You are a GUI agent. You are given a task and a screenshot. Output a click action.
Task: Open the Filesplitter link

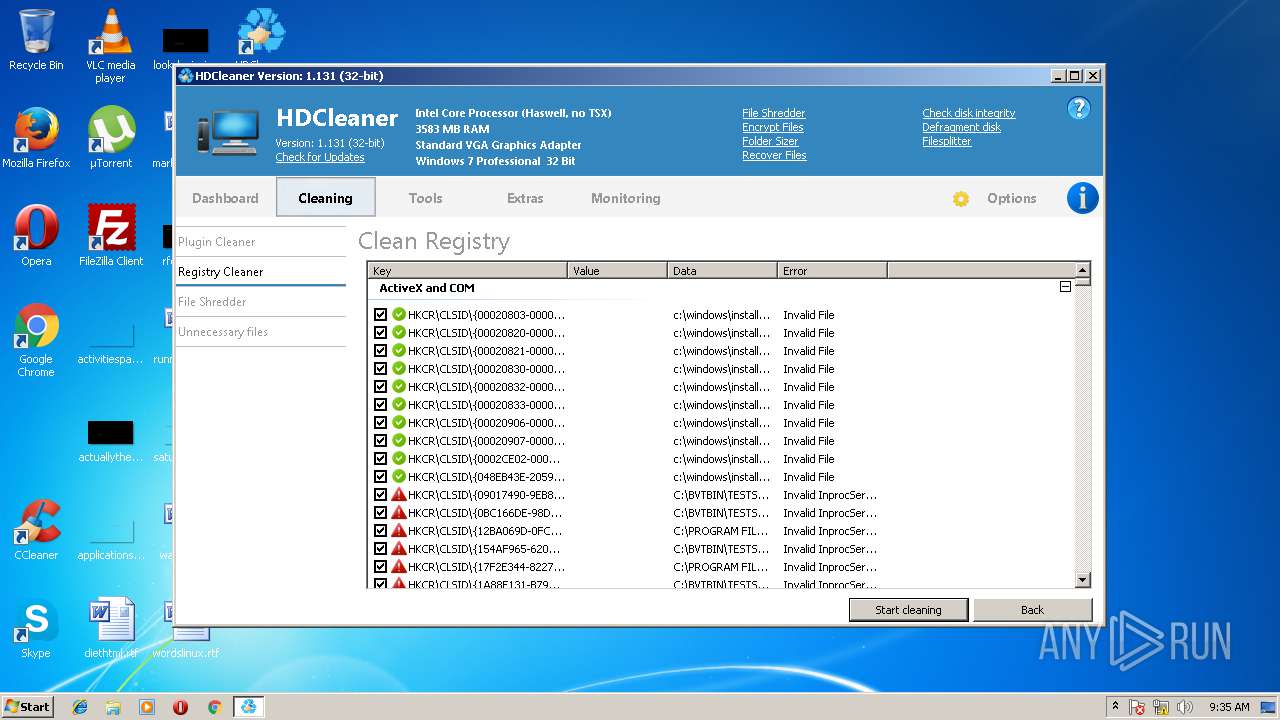tap(947, 141)
